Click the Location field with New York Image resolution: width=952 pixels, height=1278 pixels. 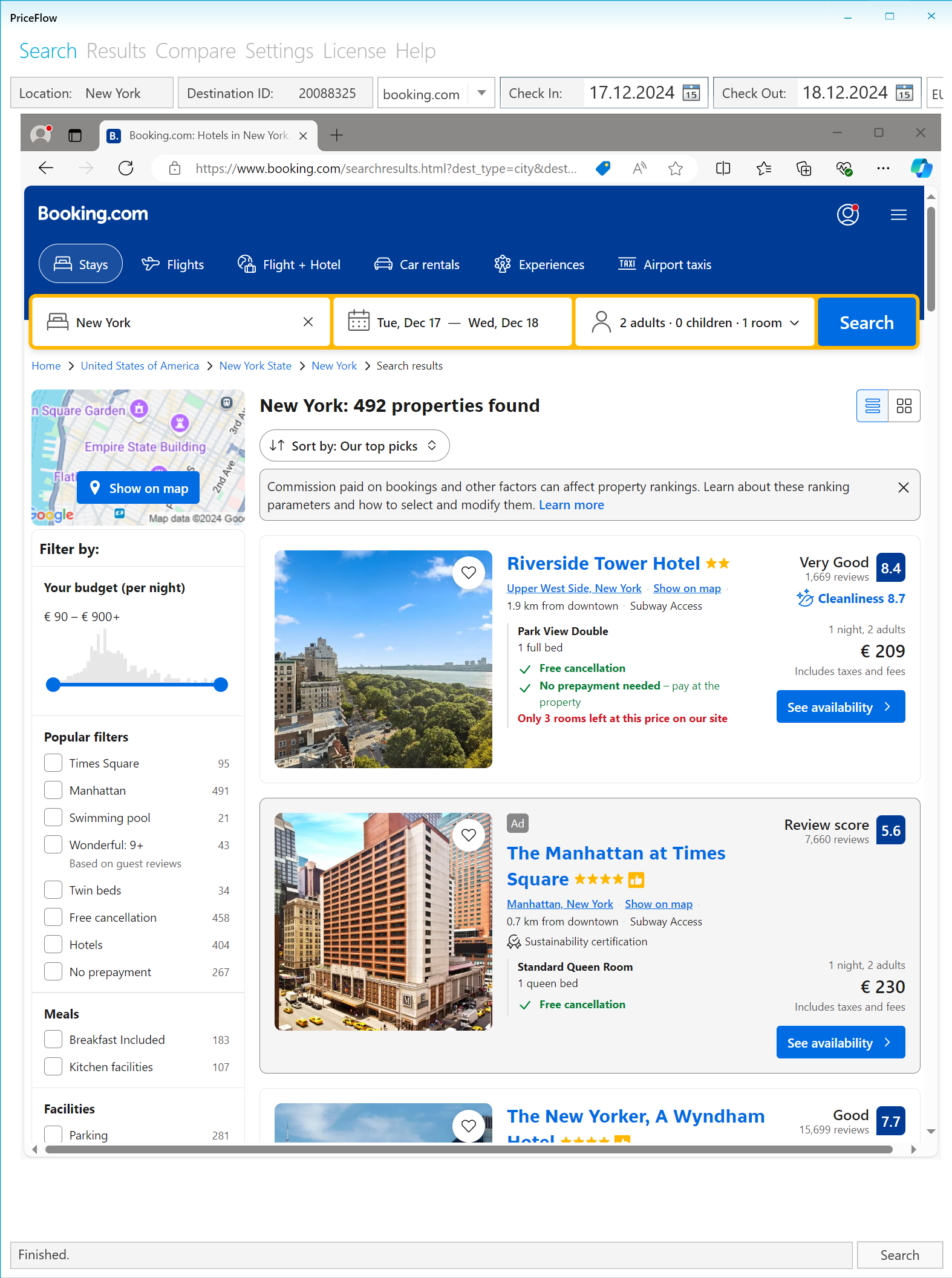coord(92,93)
